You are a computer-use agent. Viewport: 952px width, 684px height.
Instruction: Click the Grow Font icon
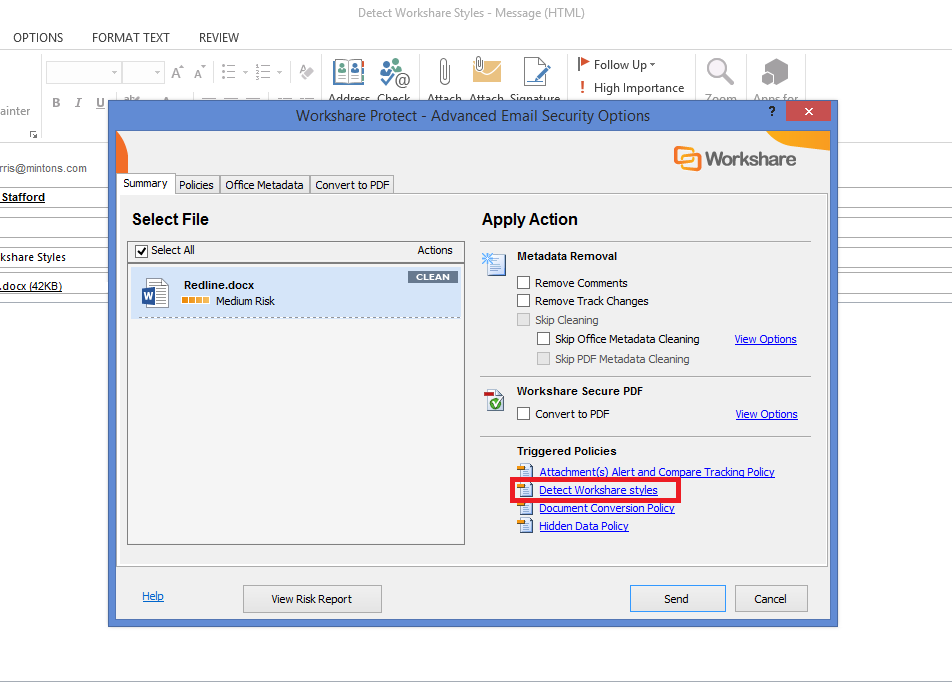tap(177, 73)
